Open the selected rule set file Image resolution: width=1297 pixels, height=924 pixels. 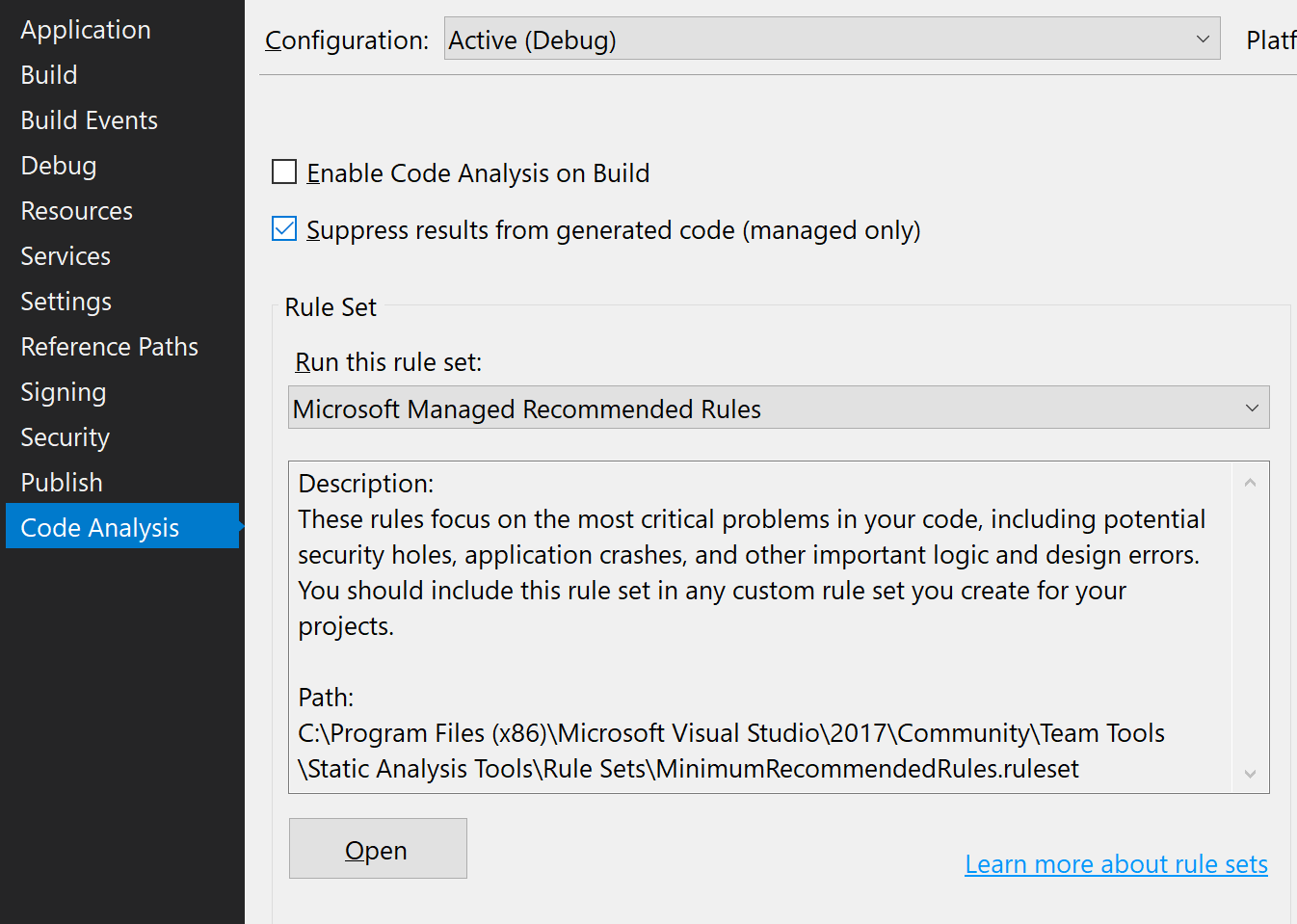pos(377,849)
